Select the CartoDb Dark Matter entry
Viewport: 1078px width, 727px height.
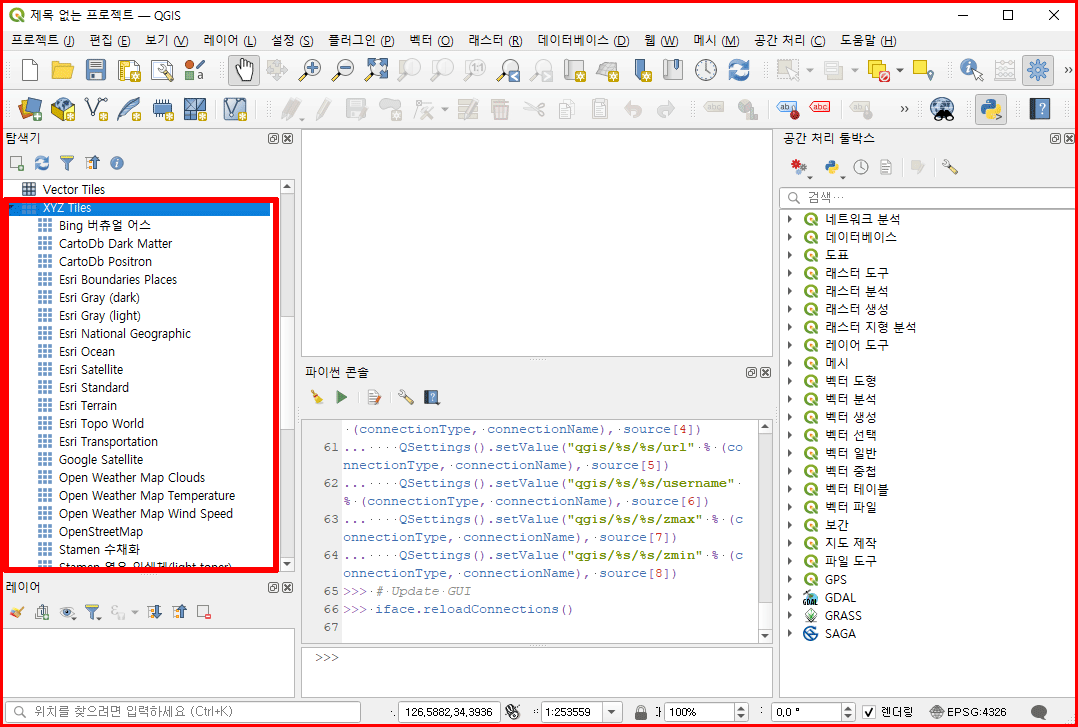pos(116,243)
